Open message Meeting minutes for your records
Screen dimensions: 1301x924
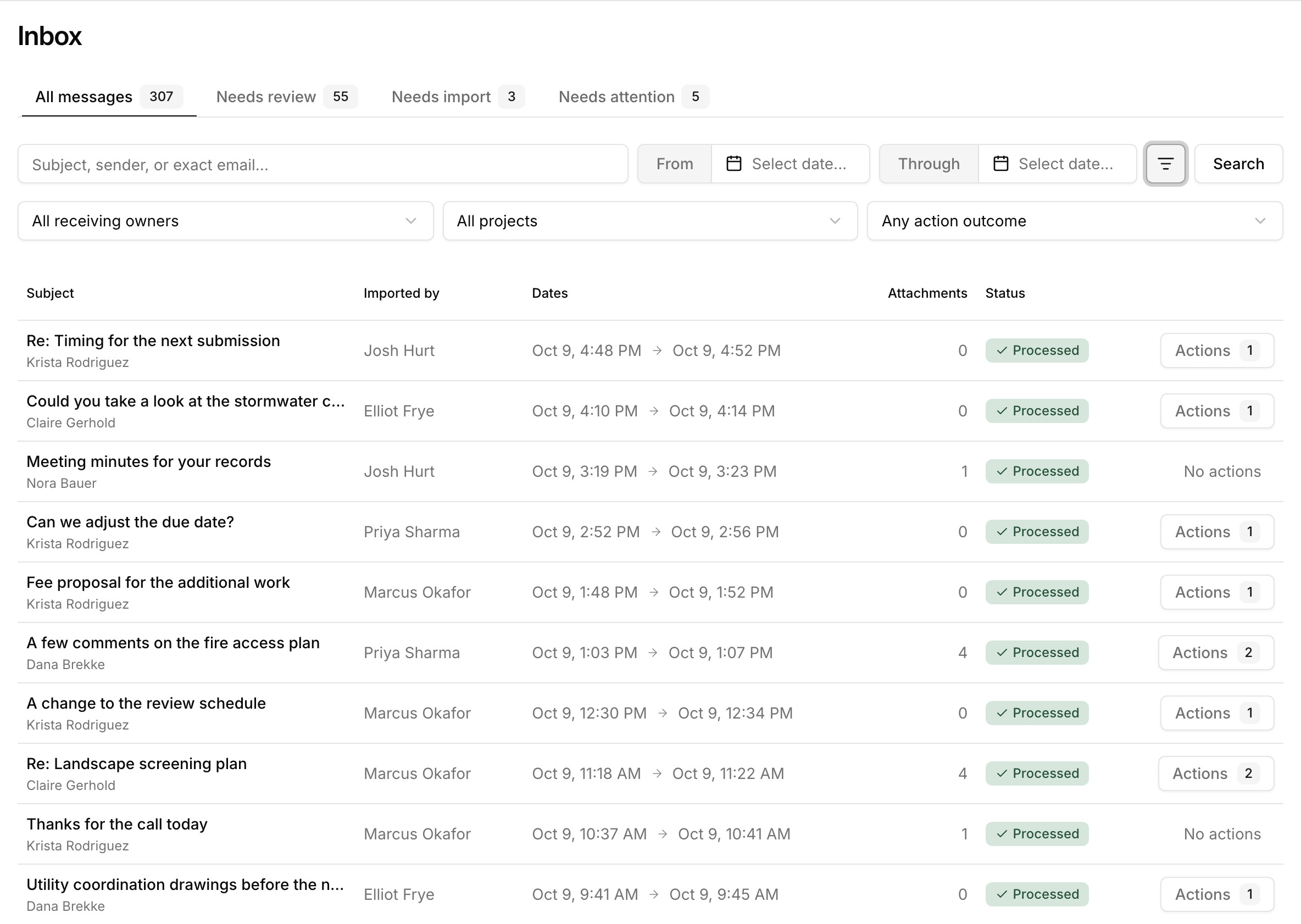(148, 461)
